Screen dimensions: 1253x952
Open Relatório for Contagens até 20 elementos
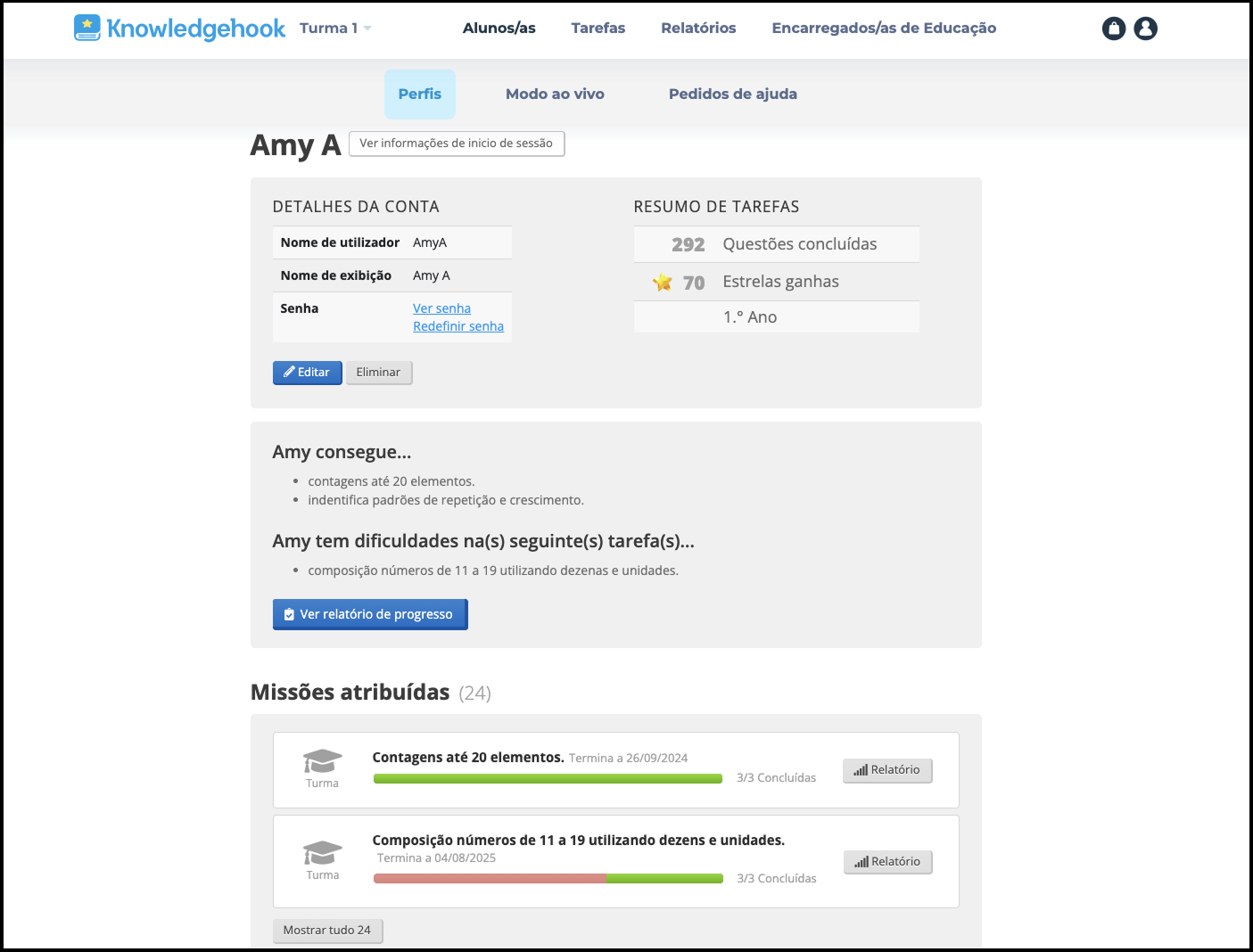coord(887,770)
